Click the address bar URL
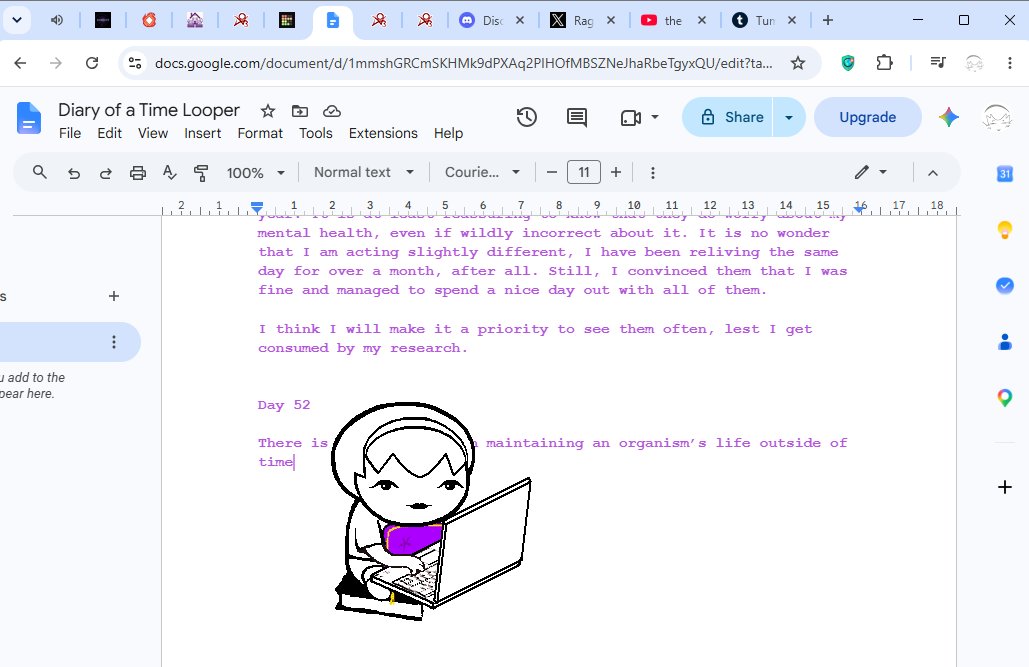Image resolution: width=1029 pixels, height=667 pixels. pos(463,63)
